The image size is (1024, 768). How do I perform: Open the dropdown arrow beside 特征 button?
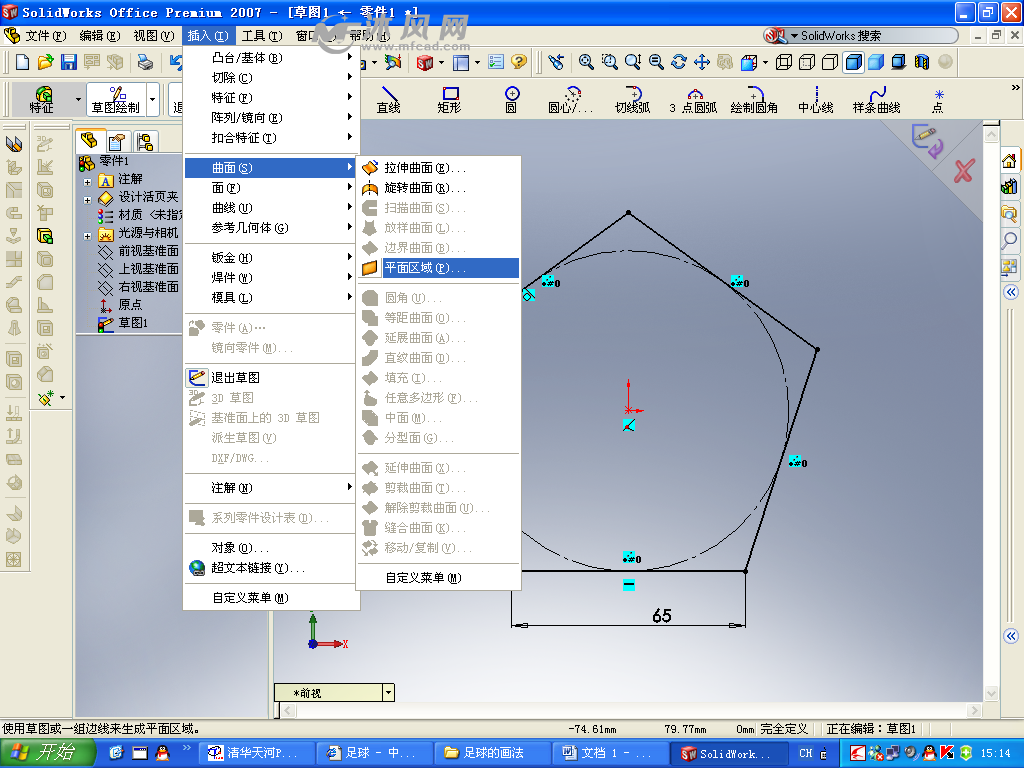[78, 100]
